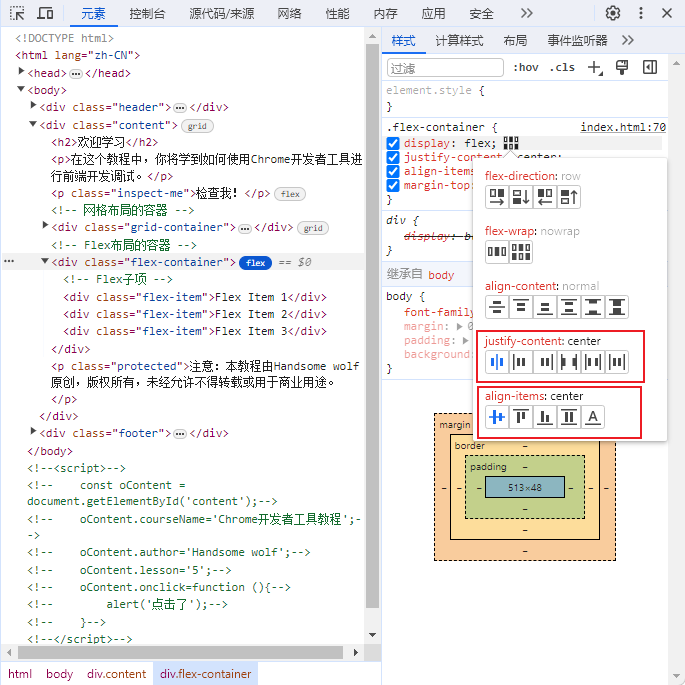Toggle flex badge on p.inspect-me

(x=290, y=194)
